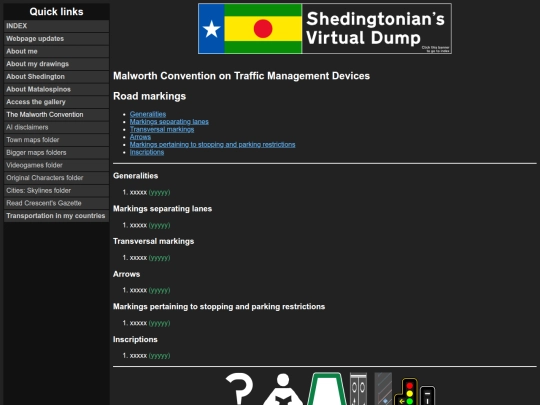Jump to Markings separating lanes link
This screenshot has width=540, height=405.
coord(169,122)
